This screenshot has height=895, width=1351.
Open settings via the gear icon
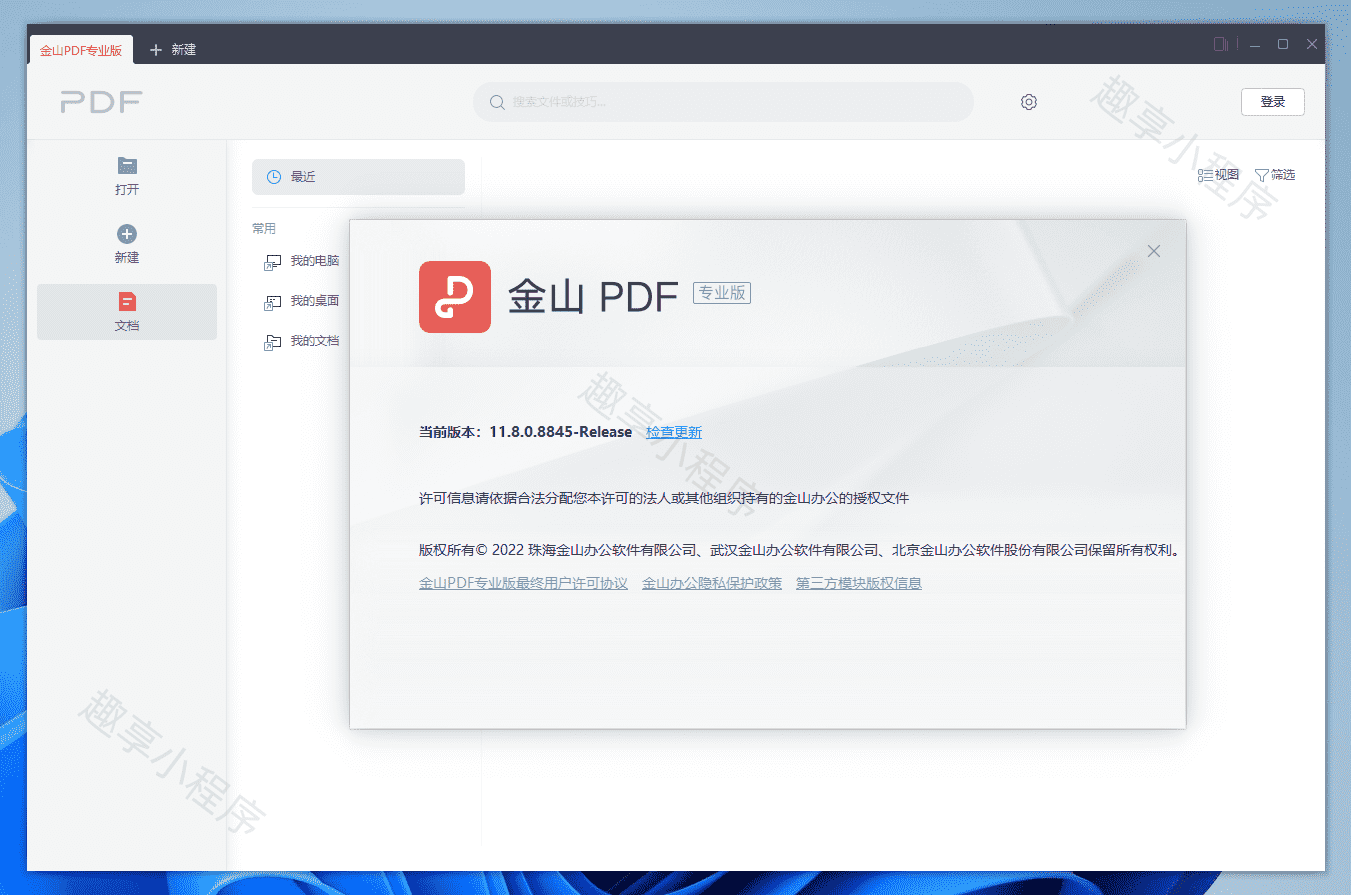click(1029, 102)
